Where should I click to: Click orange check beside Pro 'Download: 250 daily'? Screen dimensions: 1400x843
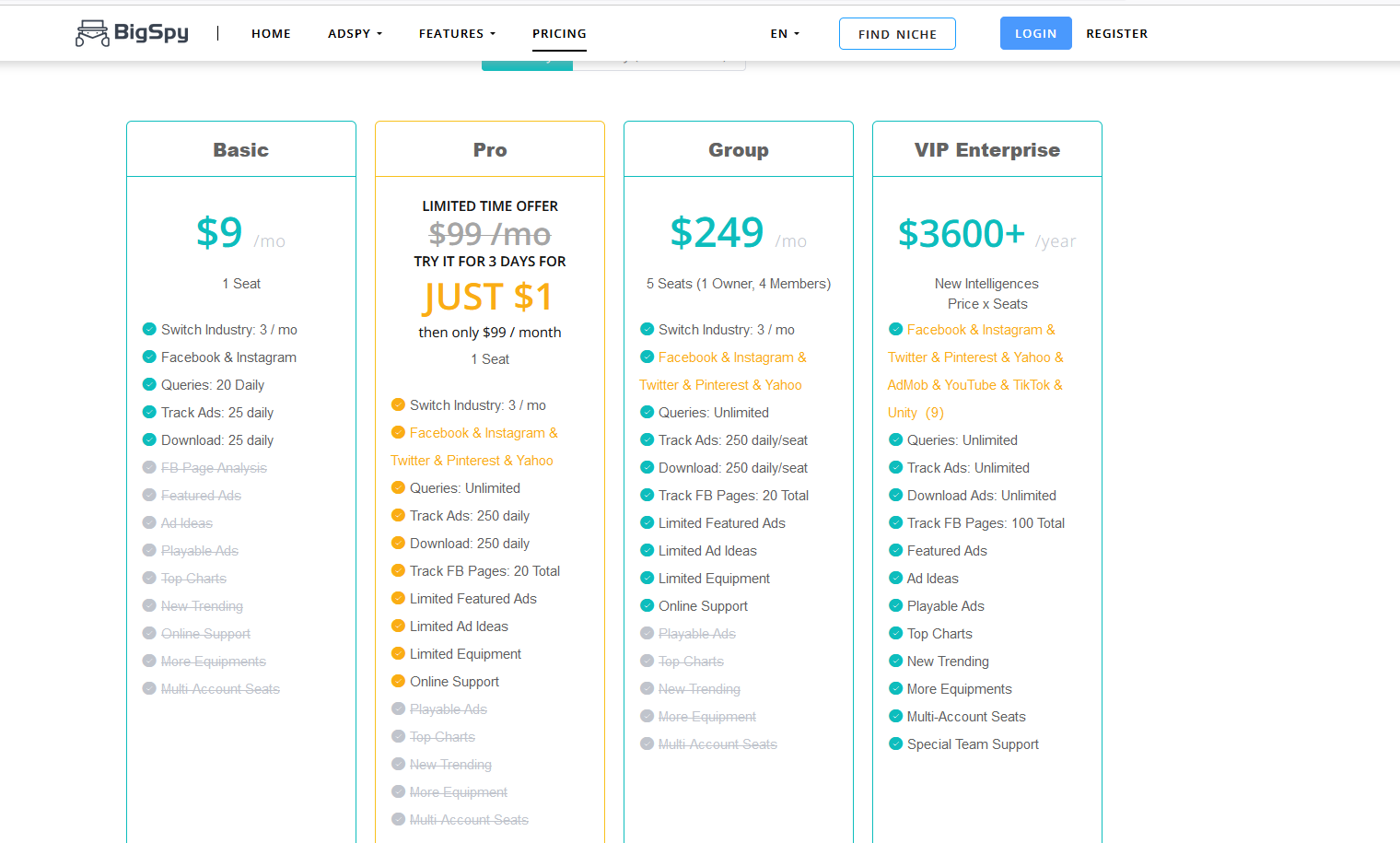(x=398, y=543)
